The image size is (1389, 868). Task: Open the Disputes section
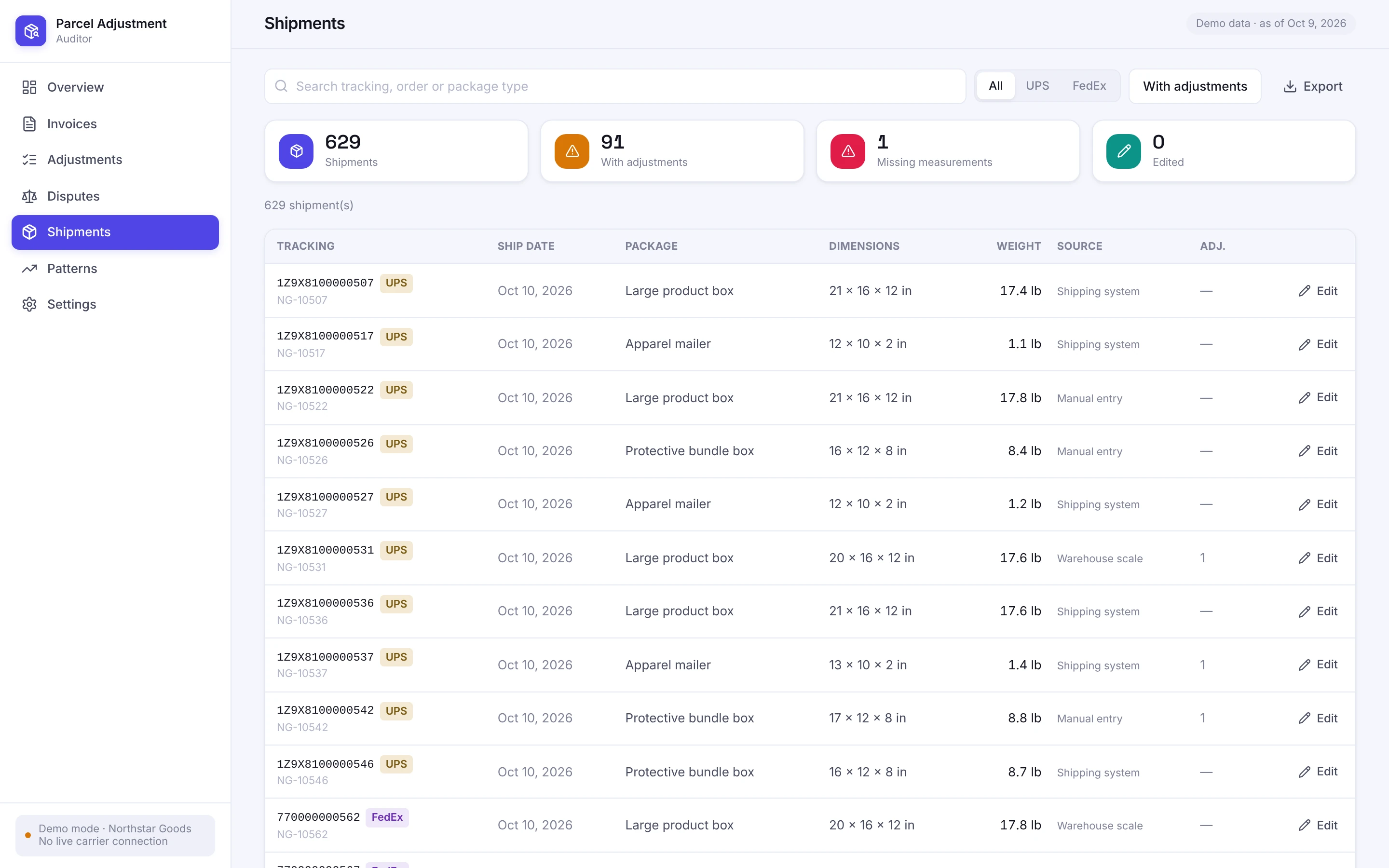click(x=115, y=196)
